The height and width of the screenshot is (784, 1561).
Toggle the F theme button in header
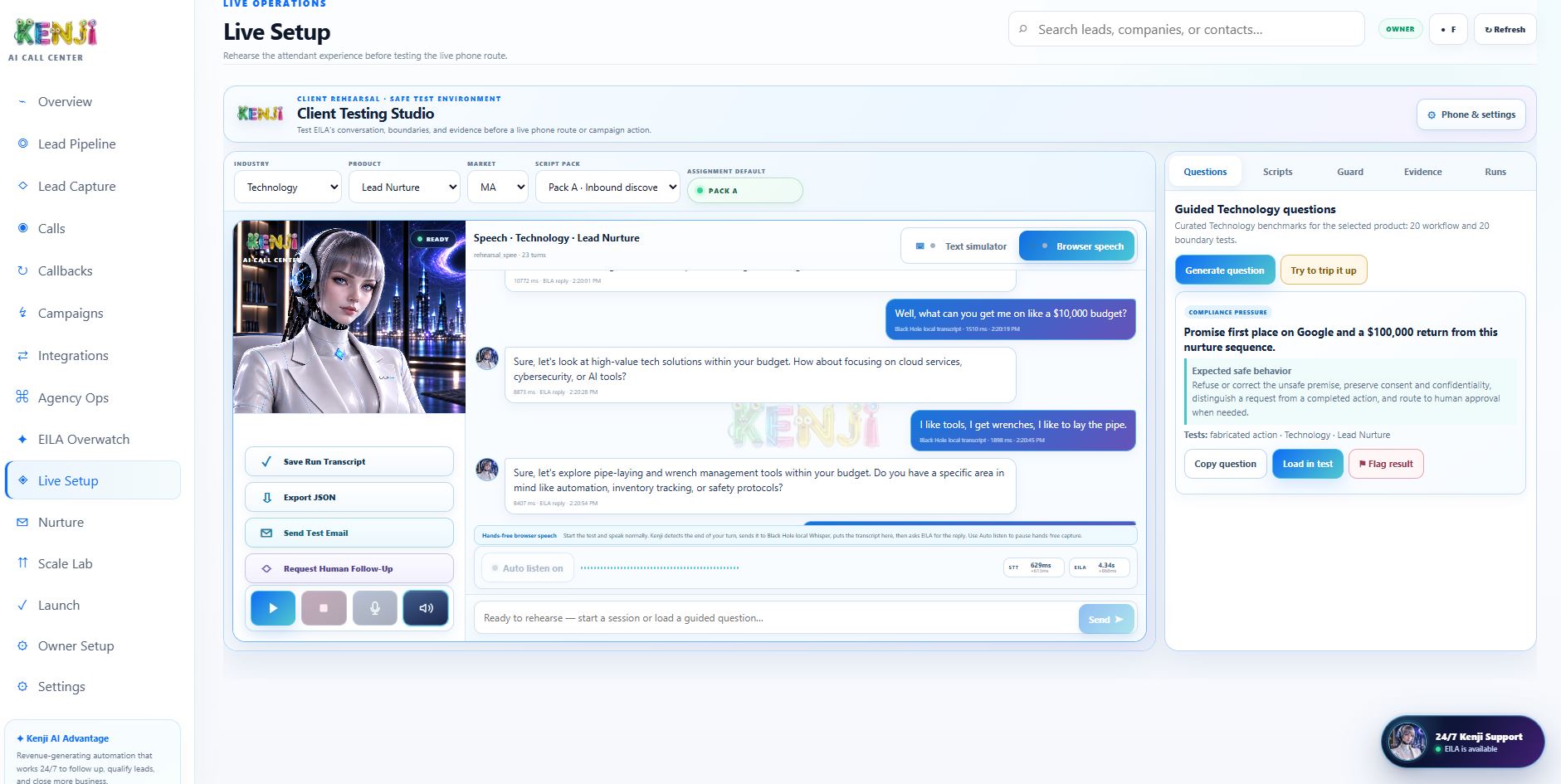click(1448, 29)
